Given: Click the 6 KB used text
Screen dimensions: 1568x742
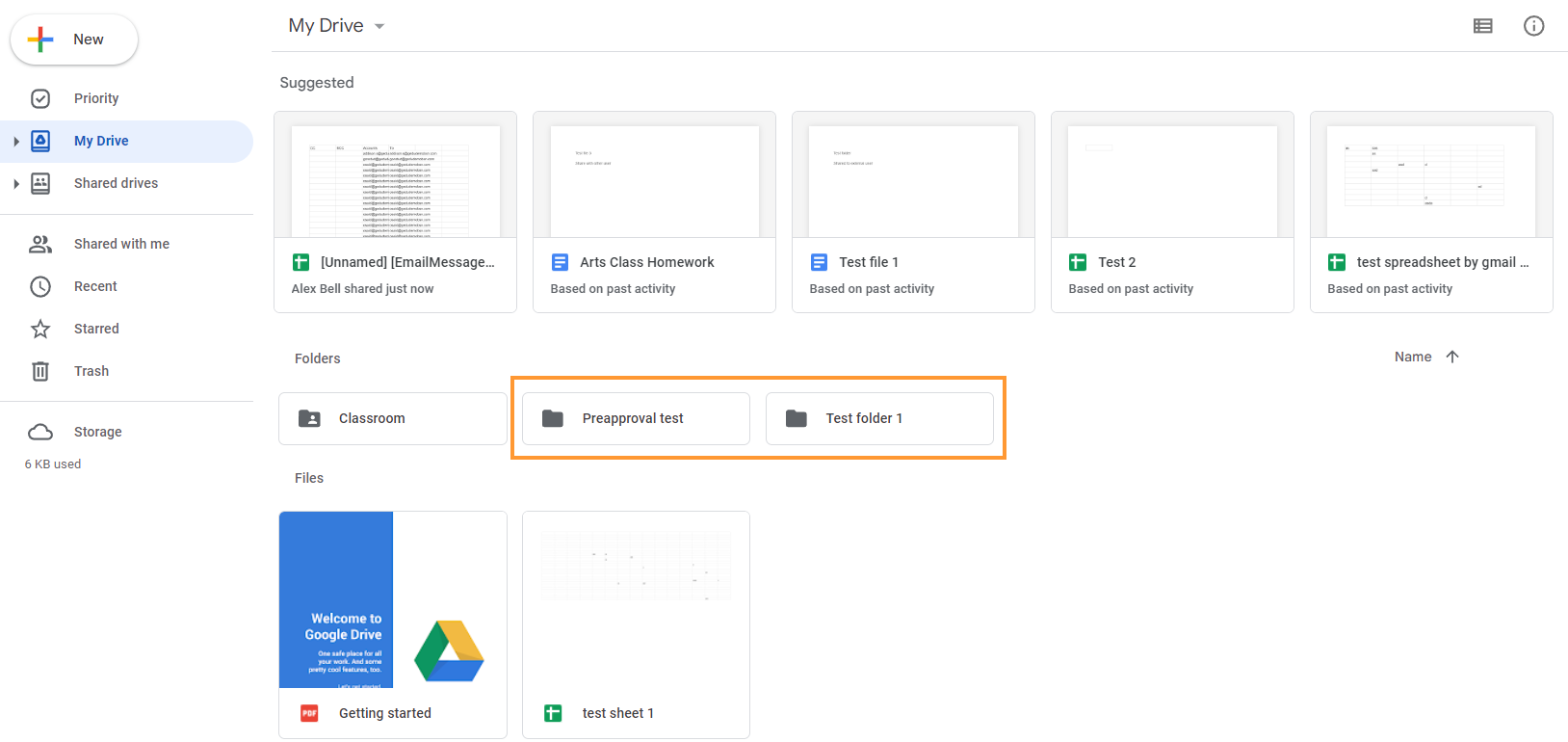Looking at the screenshot, I should point(53,464).
